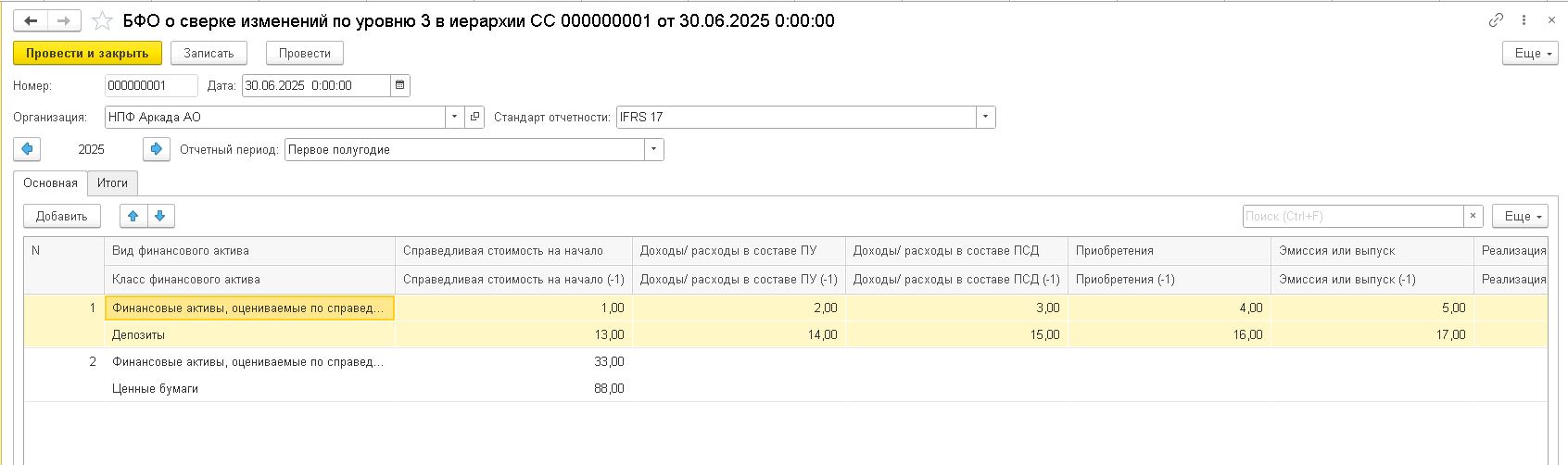Clear the search field with X
Image resolution: width=1568 pixels, height=465 pixels.
click(1473, 216)
